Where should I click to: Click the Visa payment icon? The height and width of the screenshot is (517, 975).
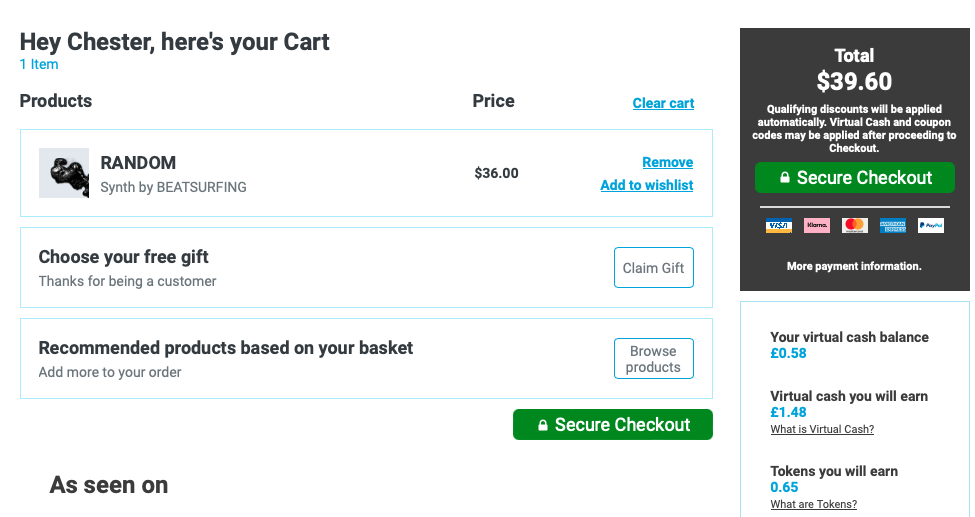click(779, 225)
